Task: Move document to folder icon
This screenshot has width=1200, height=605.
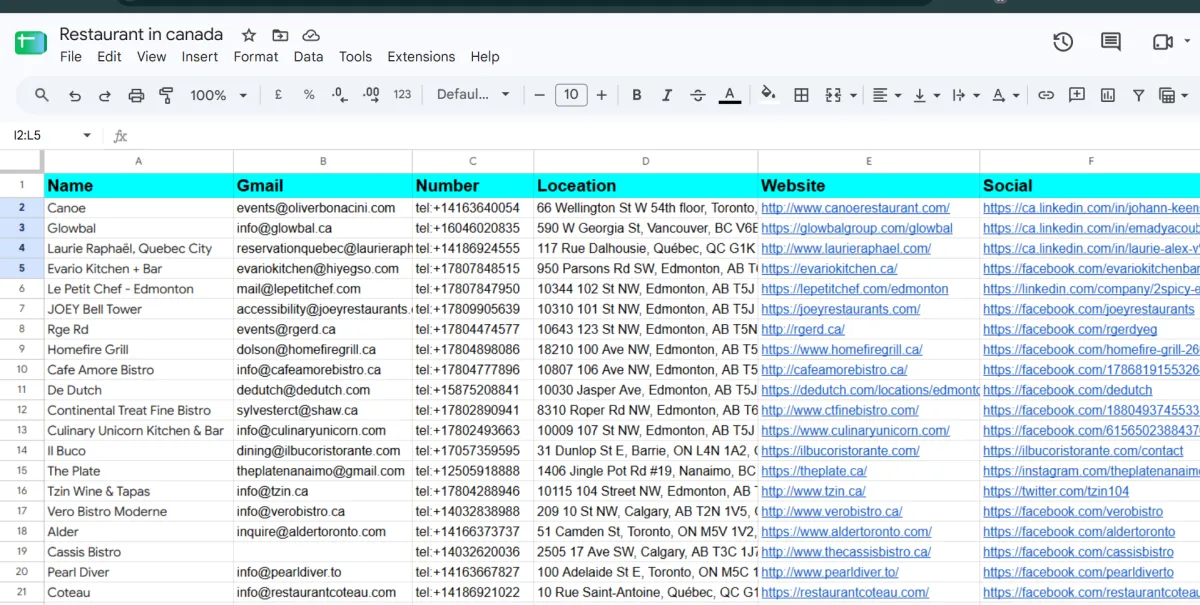Action: (280, 35)
